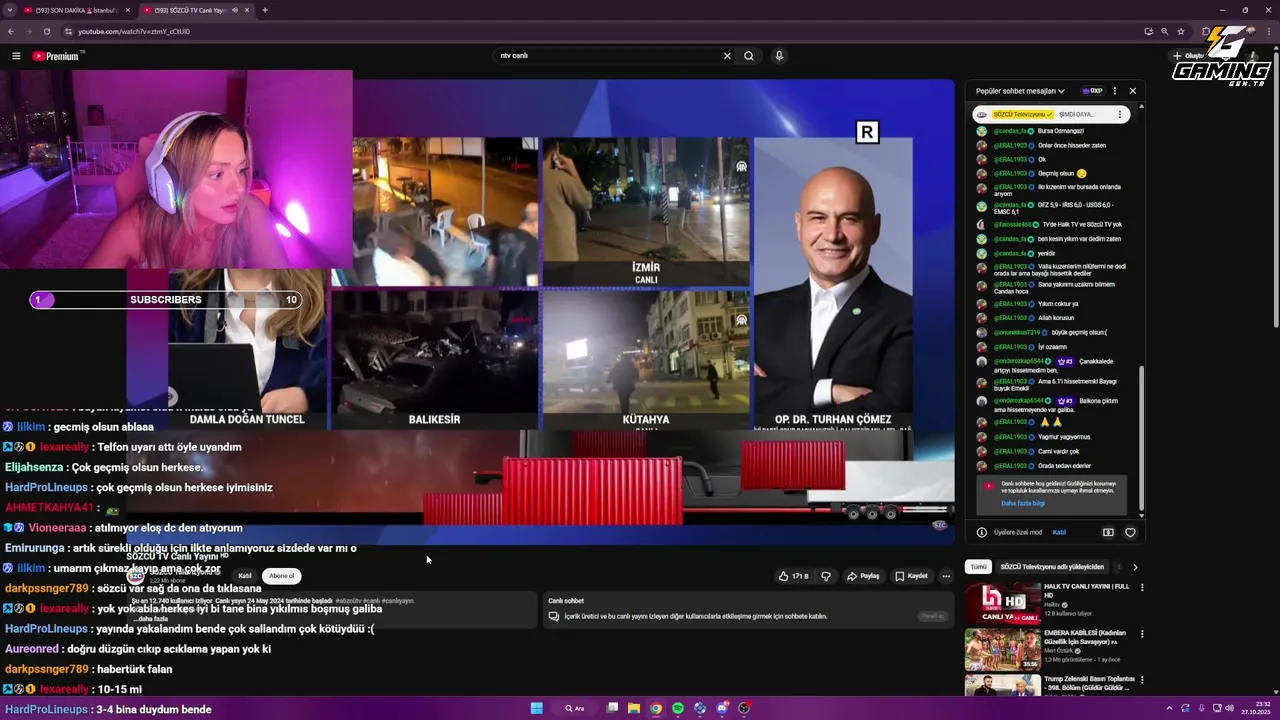Click chat message 'Yağmur yağıyormuş'
This screenshot has height=720, width=1280.
tap(1064, 437)
